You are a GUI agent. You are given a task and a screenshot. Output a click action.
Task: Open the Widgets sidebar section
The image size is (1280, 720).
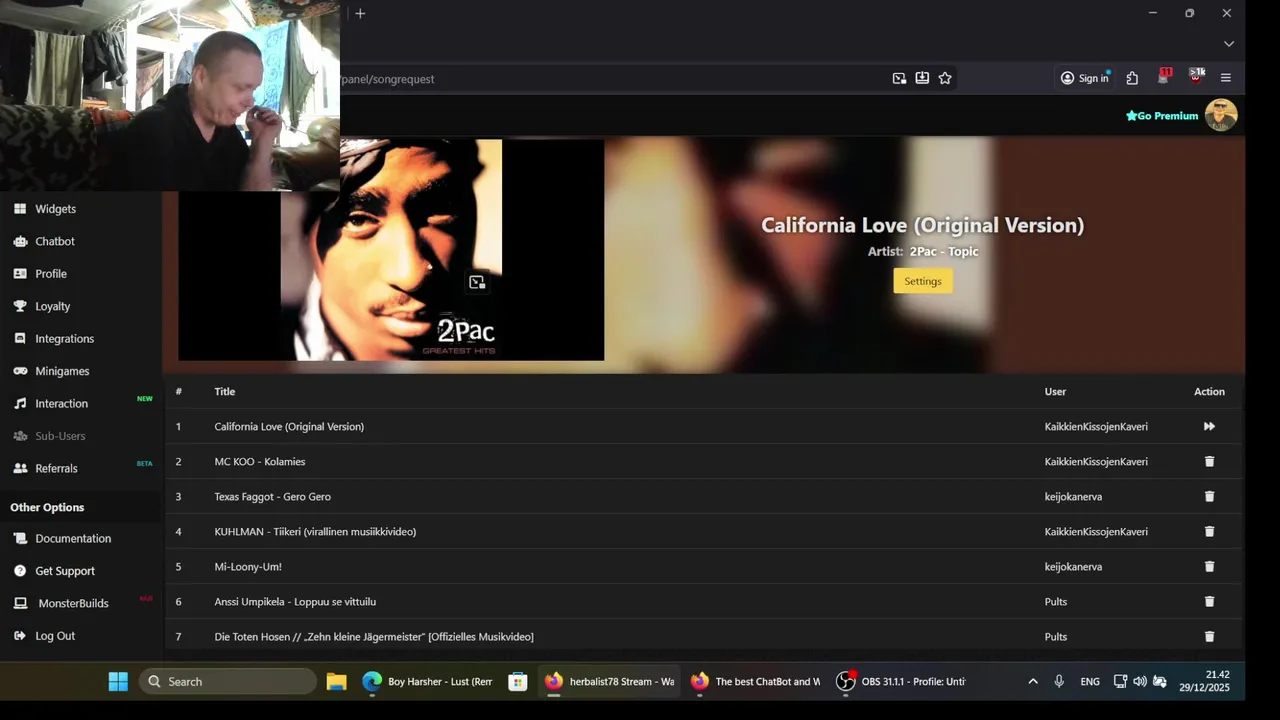click(x=55, y=209)
